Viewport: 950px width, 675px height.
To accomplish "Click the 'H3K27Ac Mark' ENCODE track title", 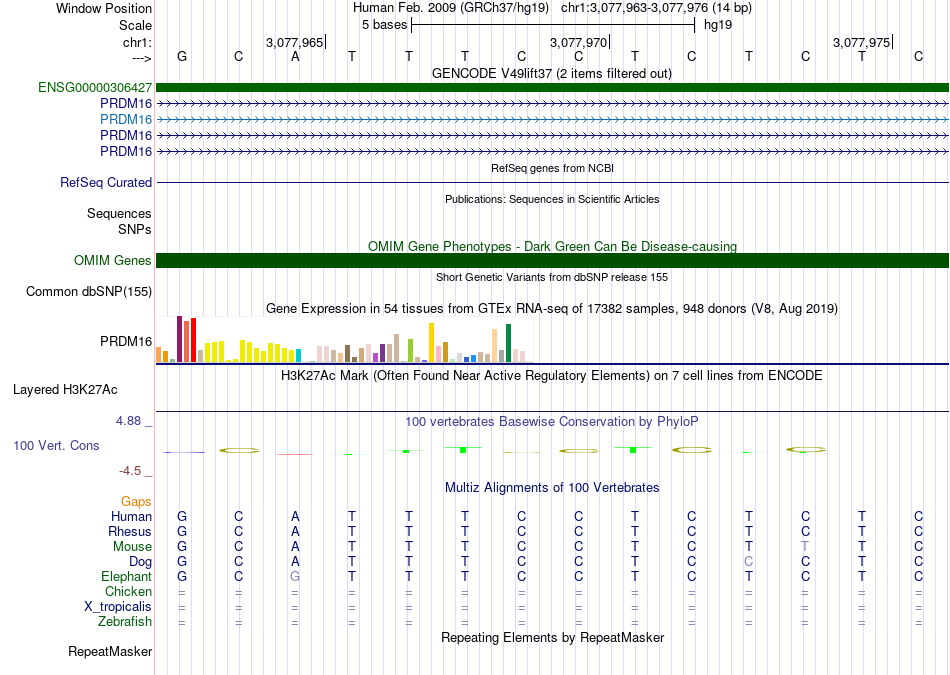I will tap(552, 376).
